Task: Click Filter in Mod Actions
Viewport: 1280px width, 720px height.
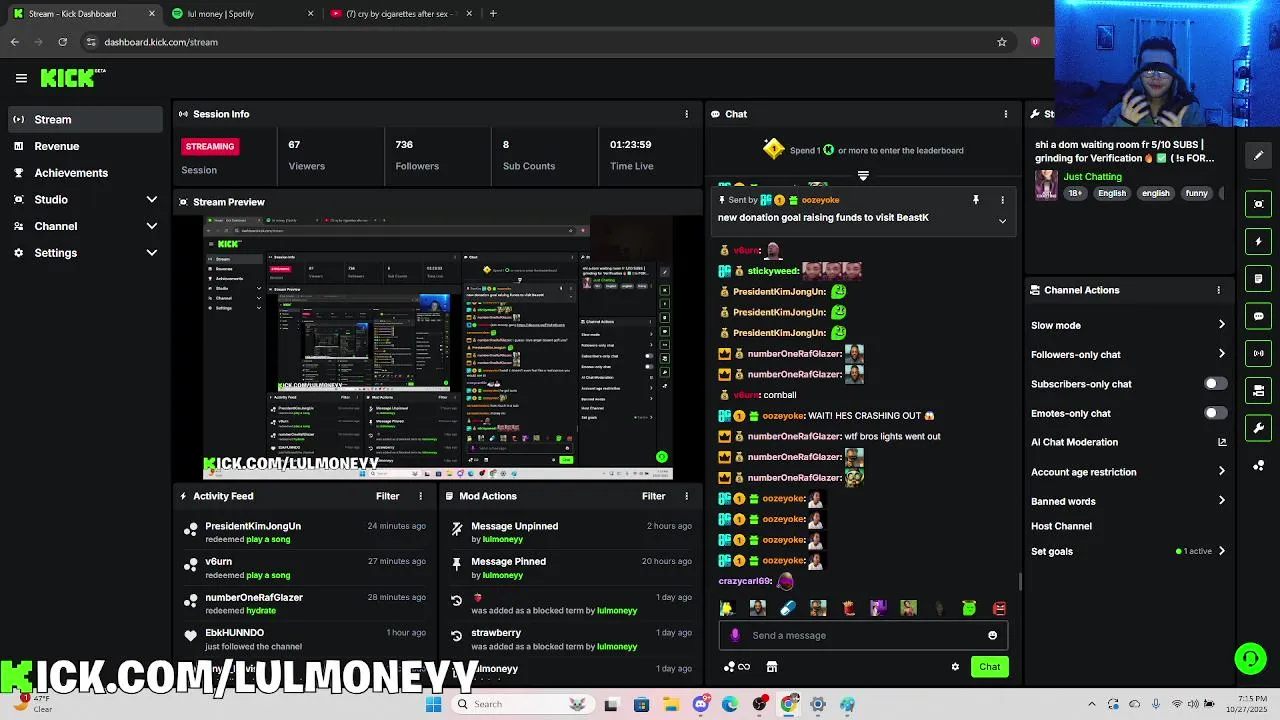Action: (x=653, y=496)
